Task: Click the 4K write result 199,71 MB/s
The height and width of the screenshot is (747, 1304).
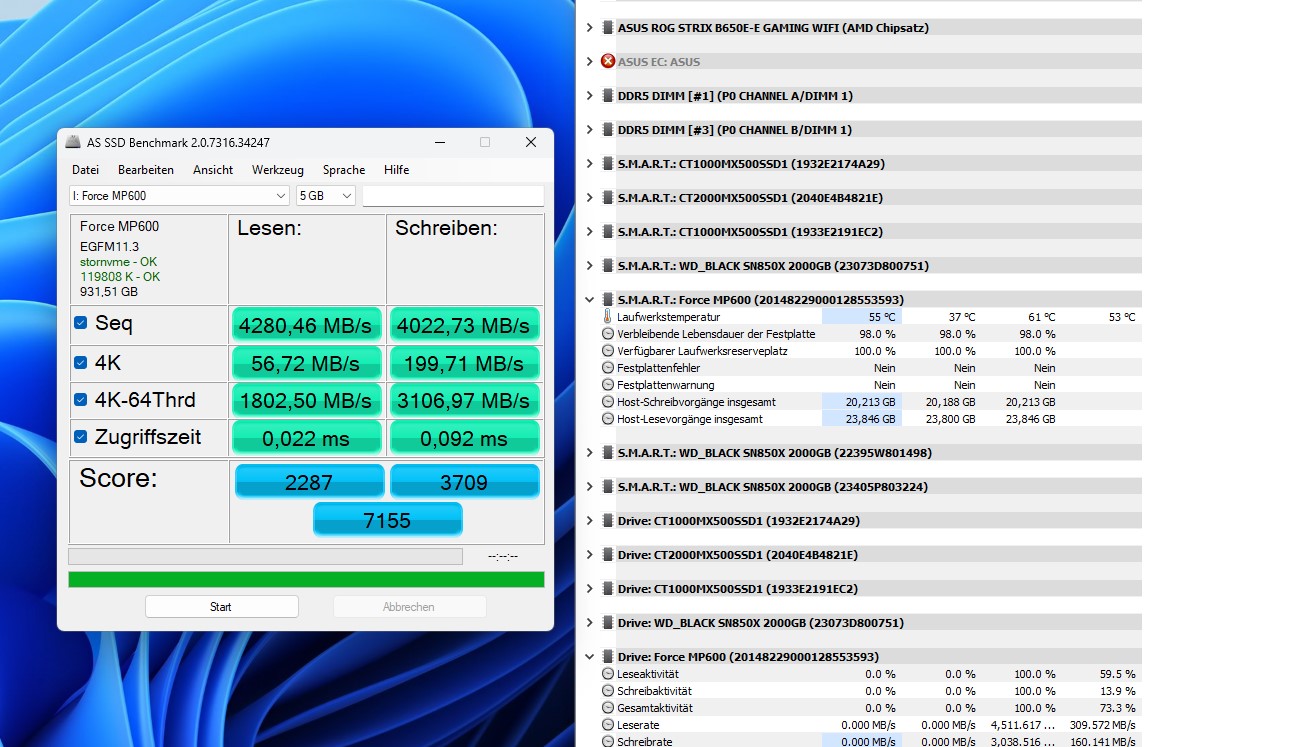Action: [x=464, y=363]
